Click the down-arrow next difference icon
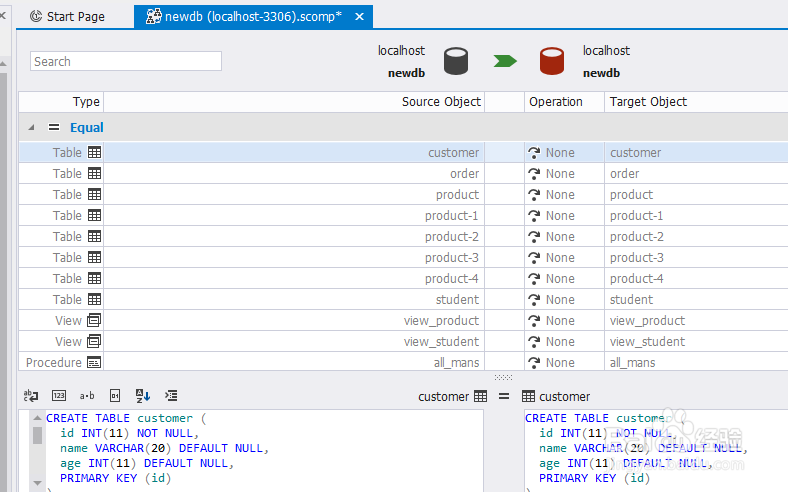Image resolution: width=788 pixels, height=492 pixels. click(143, 396)
